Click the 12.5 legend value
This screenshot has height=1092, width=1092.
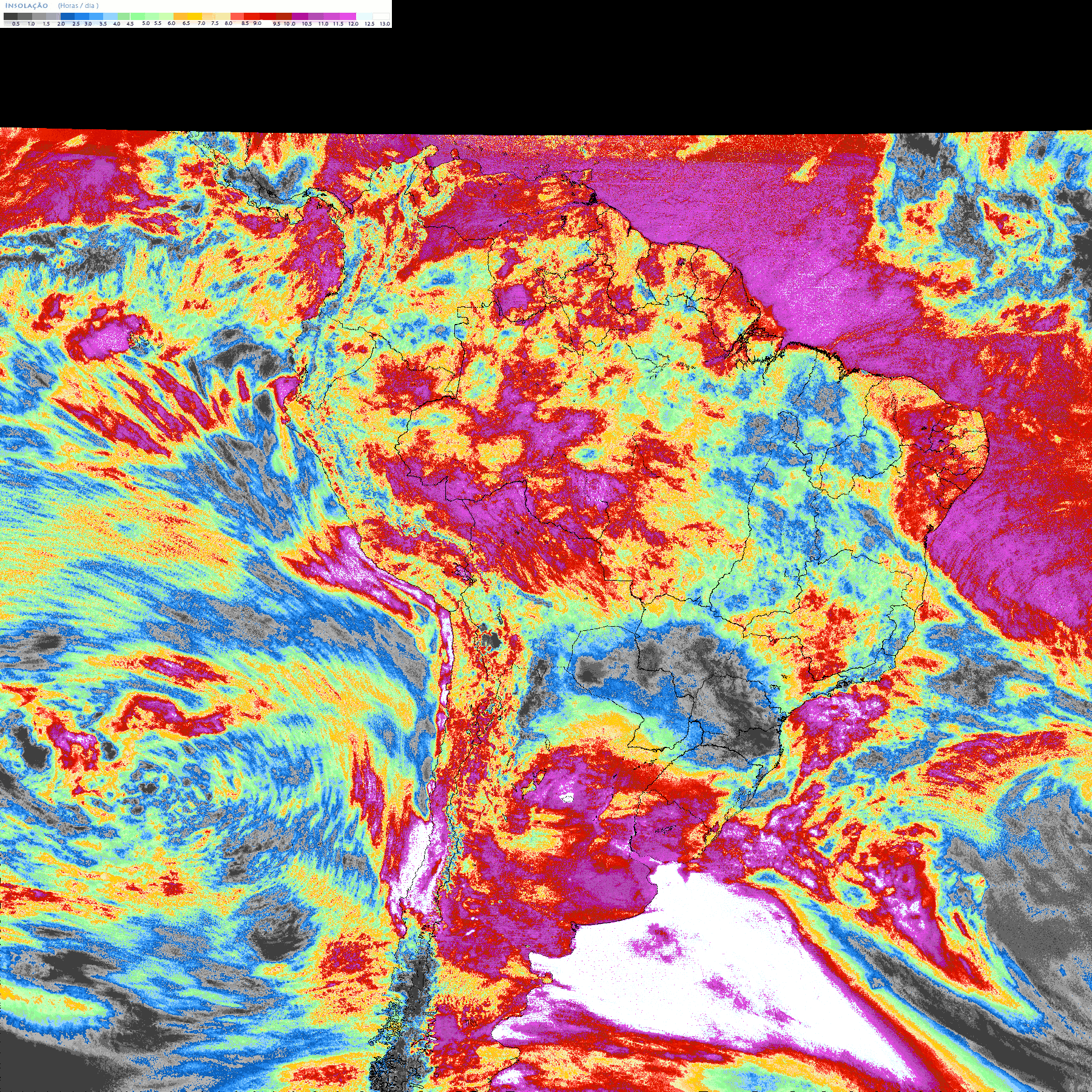[x=369, y=24]
